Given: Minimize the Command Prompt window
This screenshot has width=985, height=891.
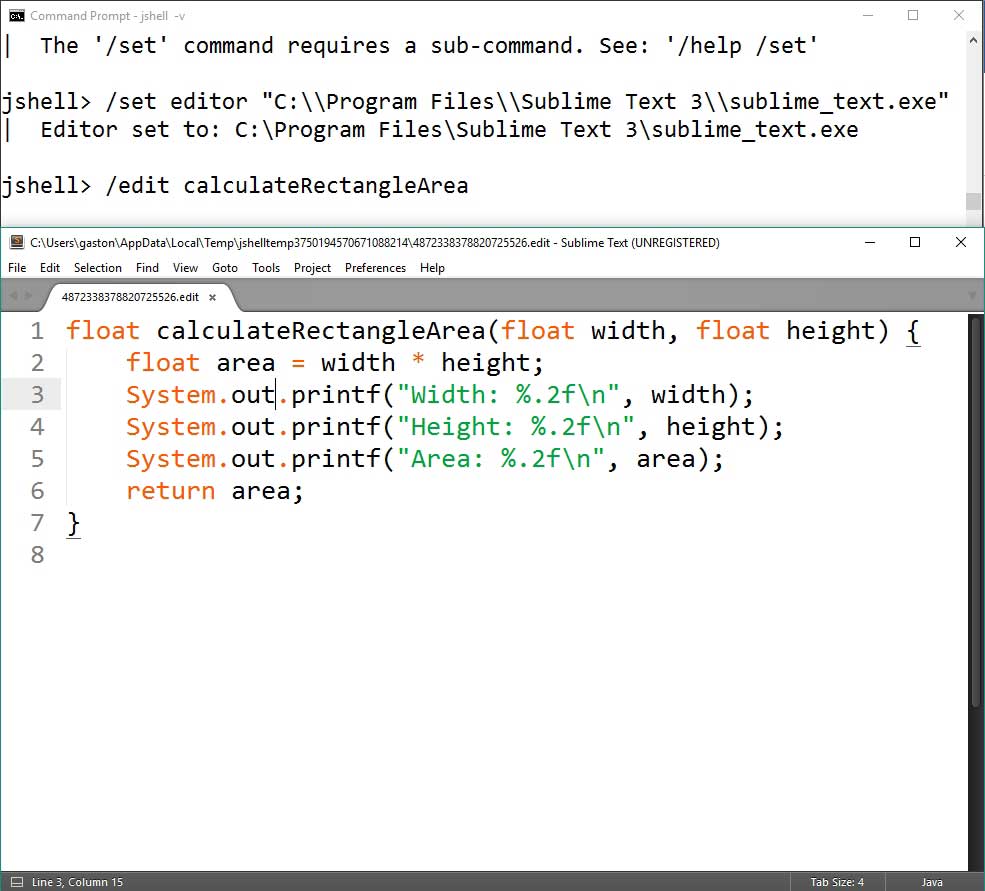Looking at the screenshot, I should point(868,16).
